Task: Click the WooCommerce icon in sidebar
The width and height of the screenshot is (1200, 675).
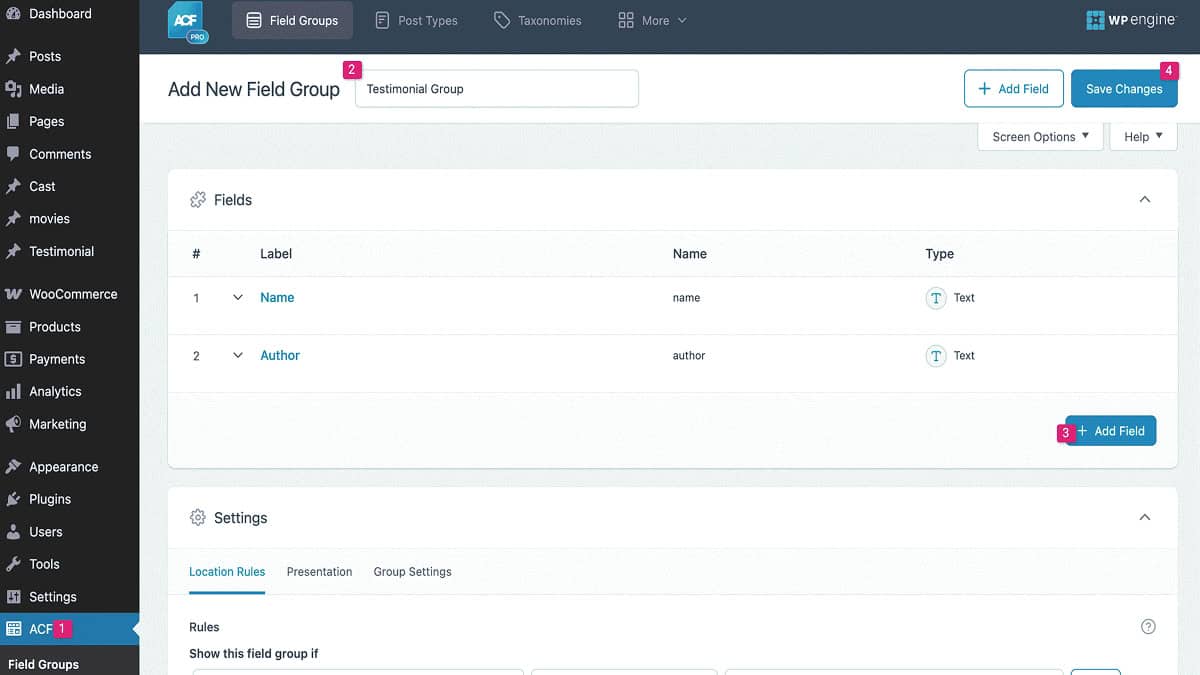Action: point(13,294)
